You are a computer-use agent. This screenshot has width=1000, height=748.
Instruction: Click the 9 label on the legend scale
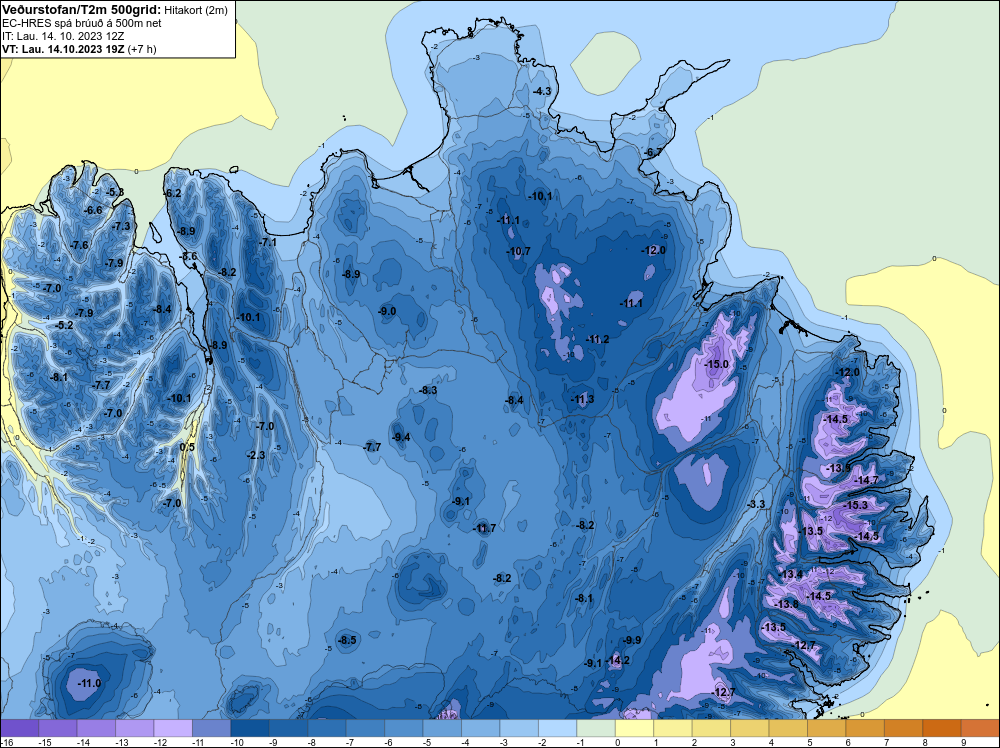tap(962, 742)
